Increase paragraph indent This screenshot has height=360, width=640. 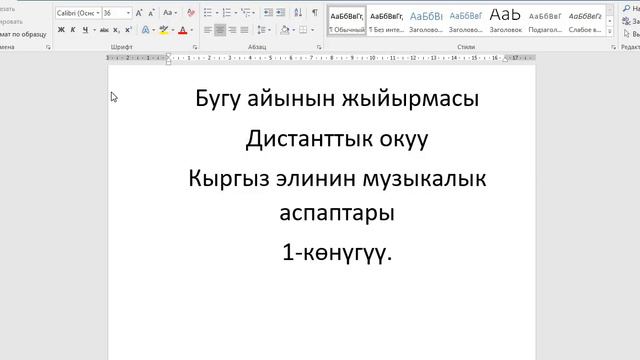281,13
